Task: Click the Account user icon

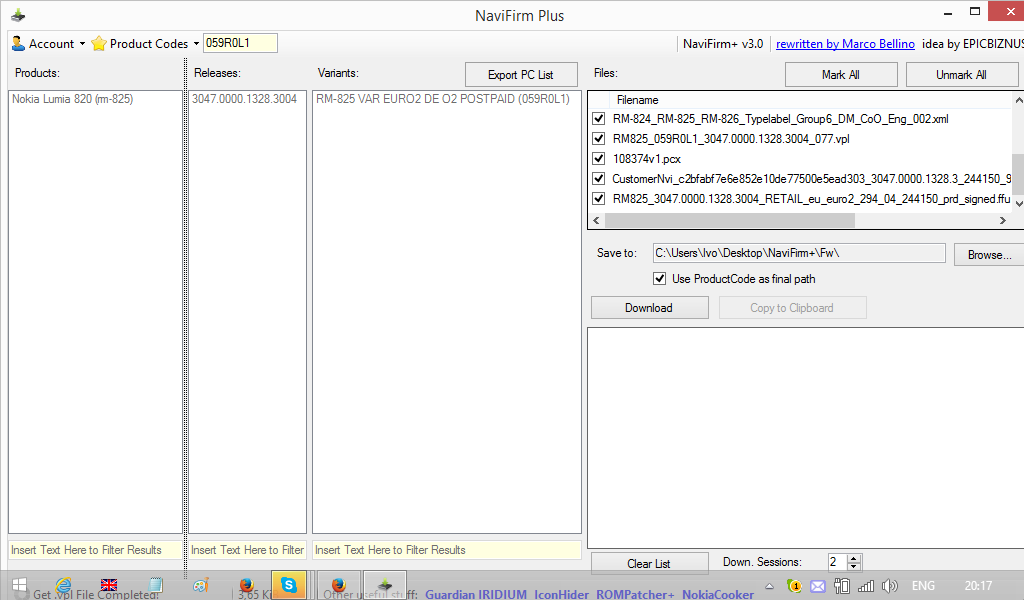Action: pyautogui.click(x=18, y=43)
